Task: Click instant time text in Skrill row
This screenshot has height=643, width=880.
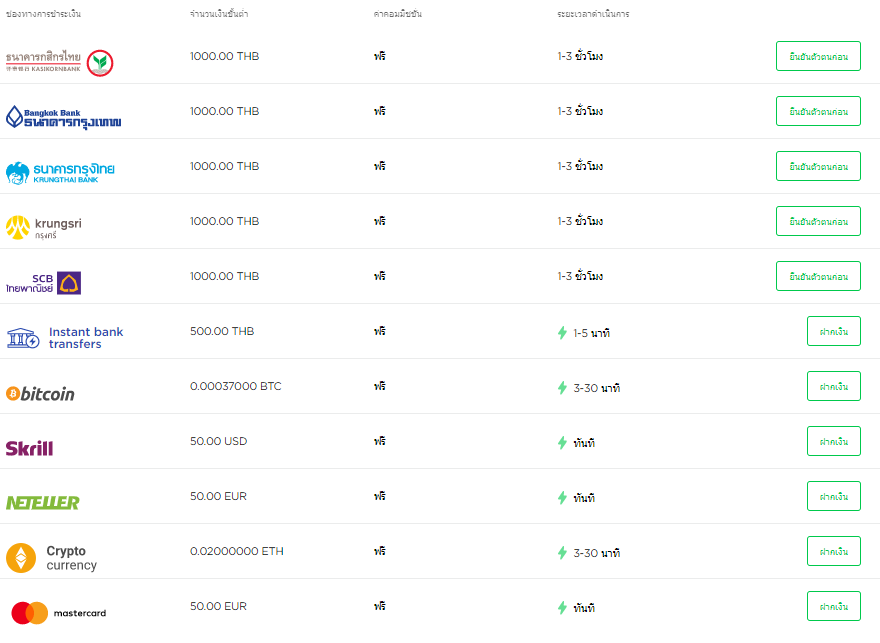Action: 584,443
